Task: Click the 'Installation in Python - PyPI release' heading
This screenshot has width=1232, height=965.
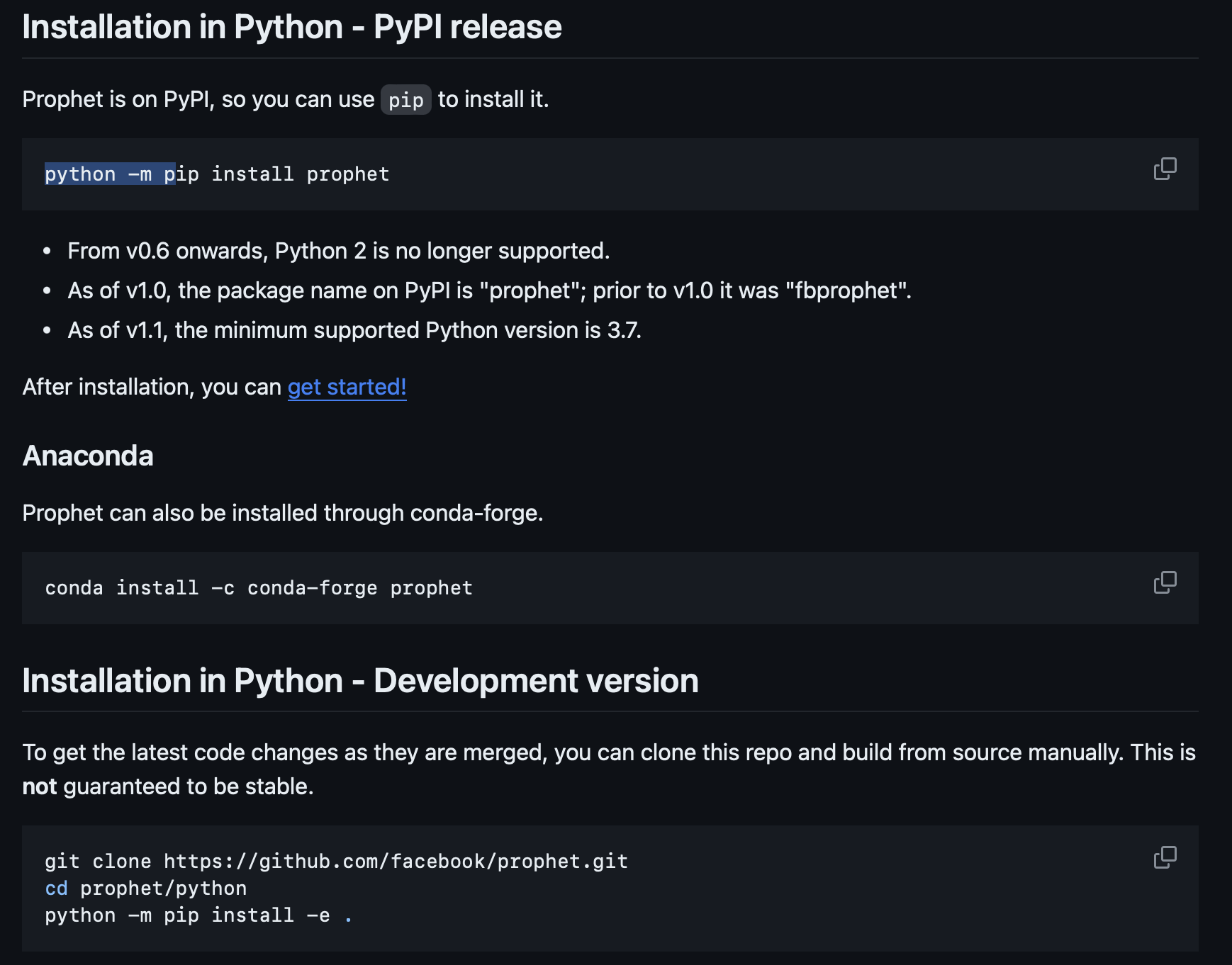Action: pos(292,27)
